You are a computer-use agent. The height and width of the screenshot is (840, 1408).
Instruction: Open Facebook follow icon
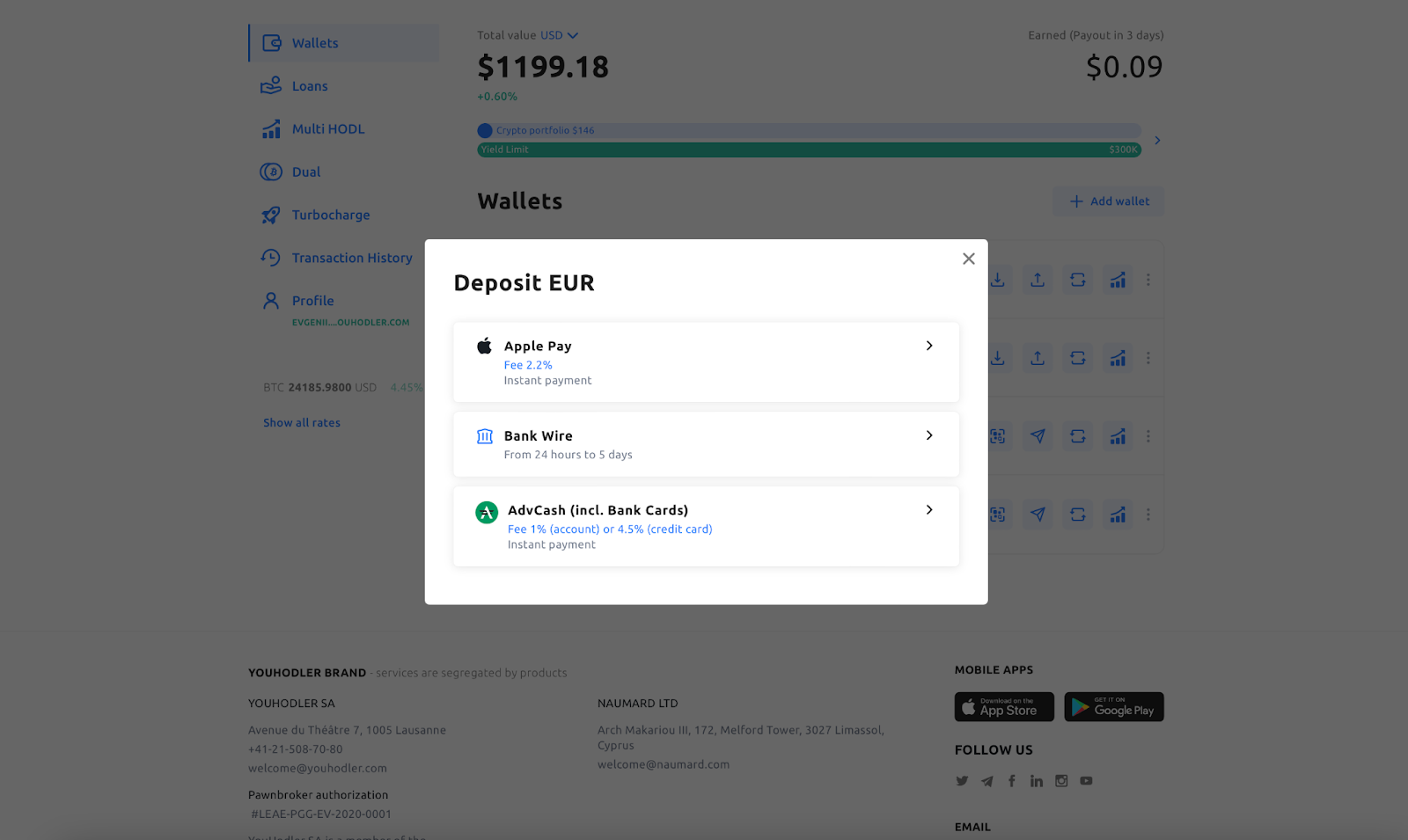point(1012,781)
